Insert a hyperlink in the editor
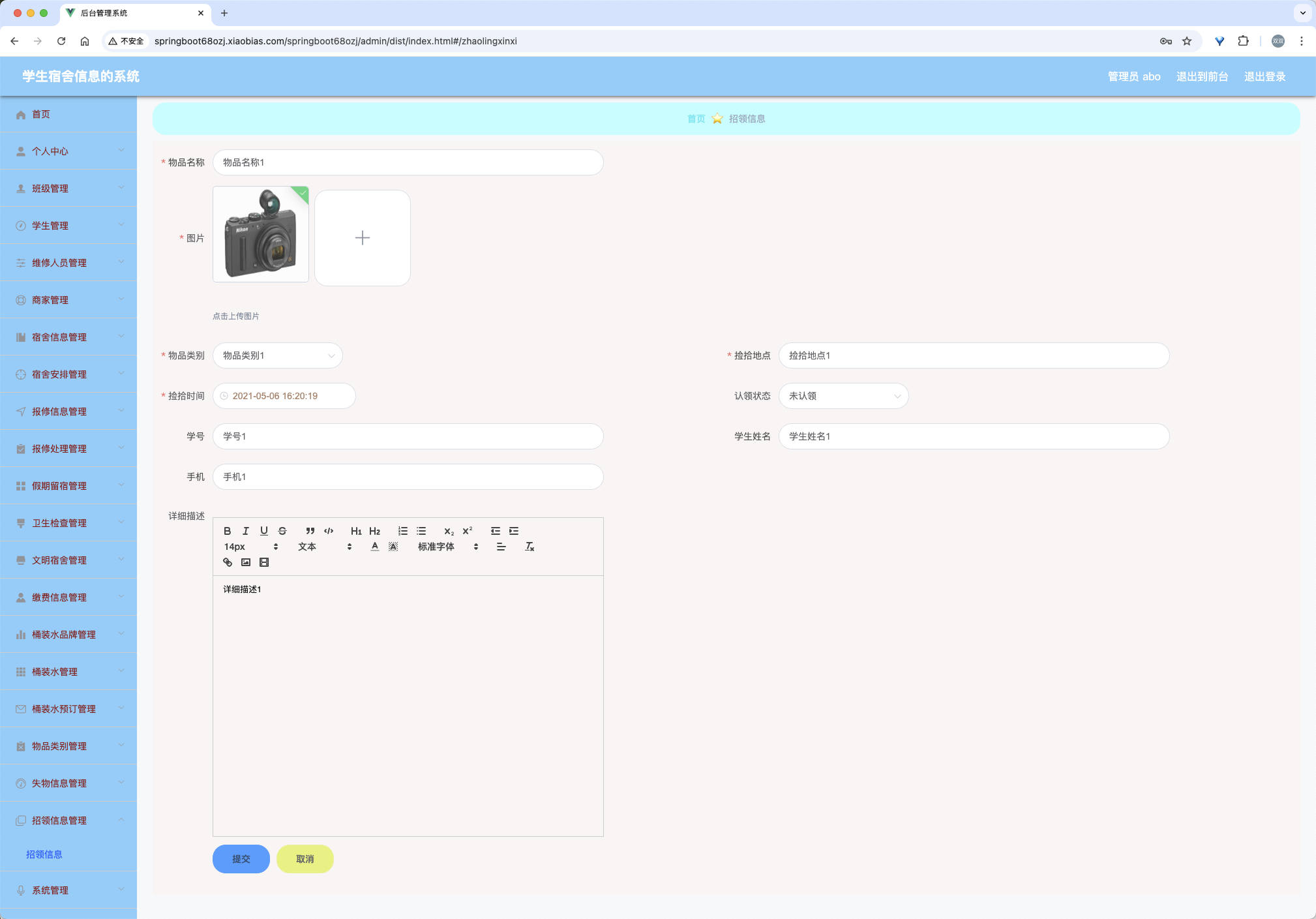Image resolution: width=1316 pixels, height=919 pixels. coord(228,562)
